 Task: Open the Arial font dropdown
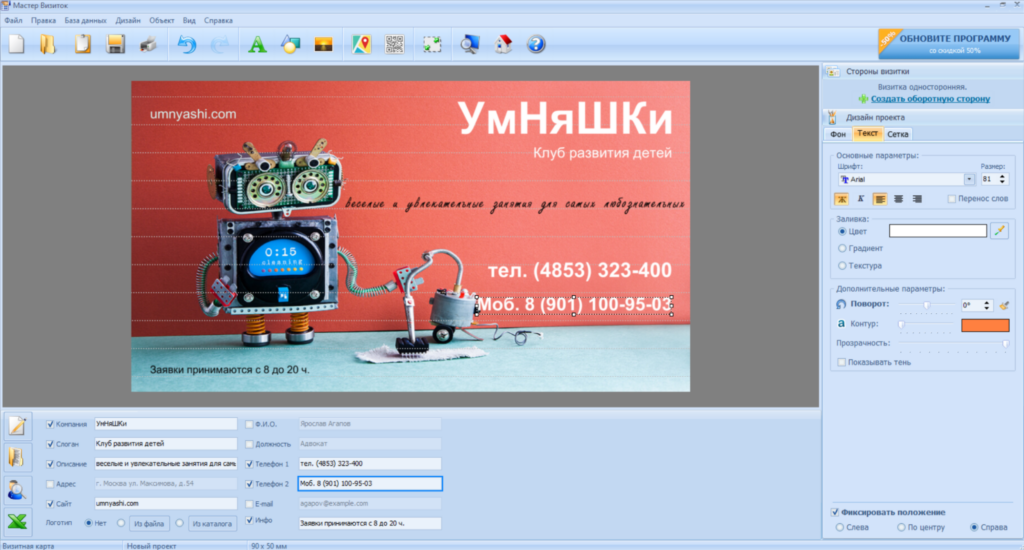[969, 179]
